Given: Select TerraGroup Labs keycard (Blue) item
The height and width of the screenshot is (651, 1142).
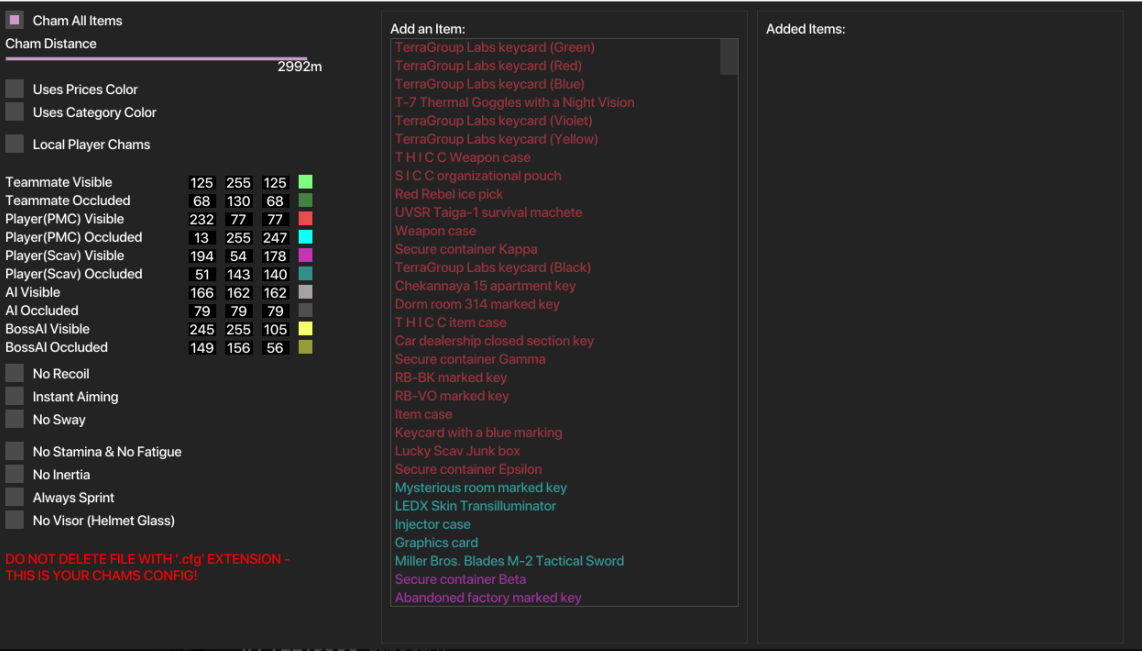Looking at the screenshot, I should click(489, 84).
